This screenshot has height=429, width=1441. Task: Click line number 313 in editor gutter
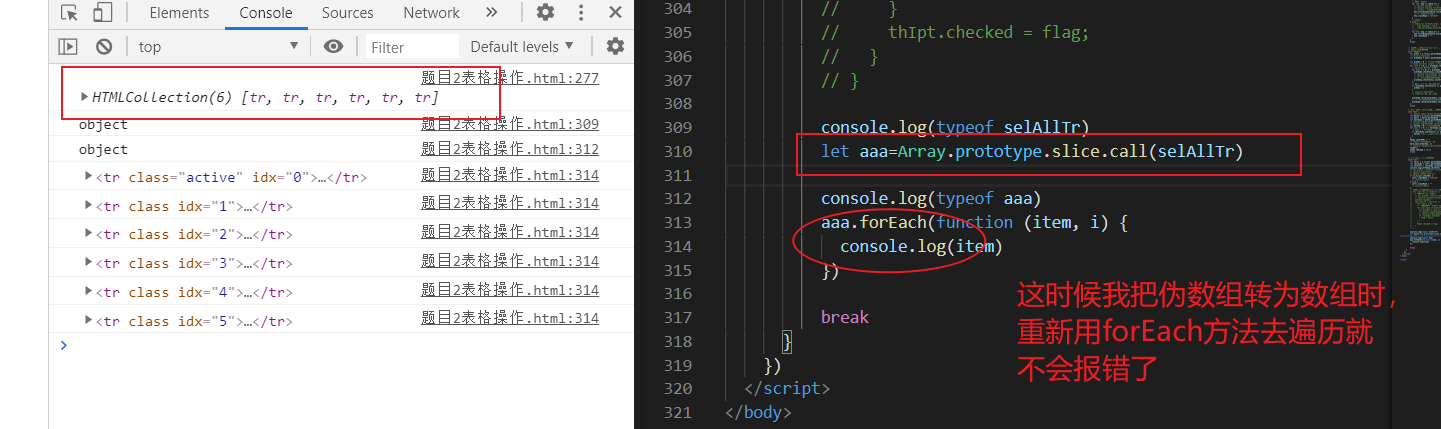[678, 222]
